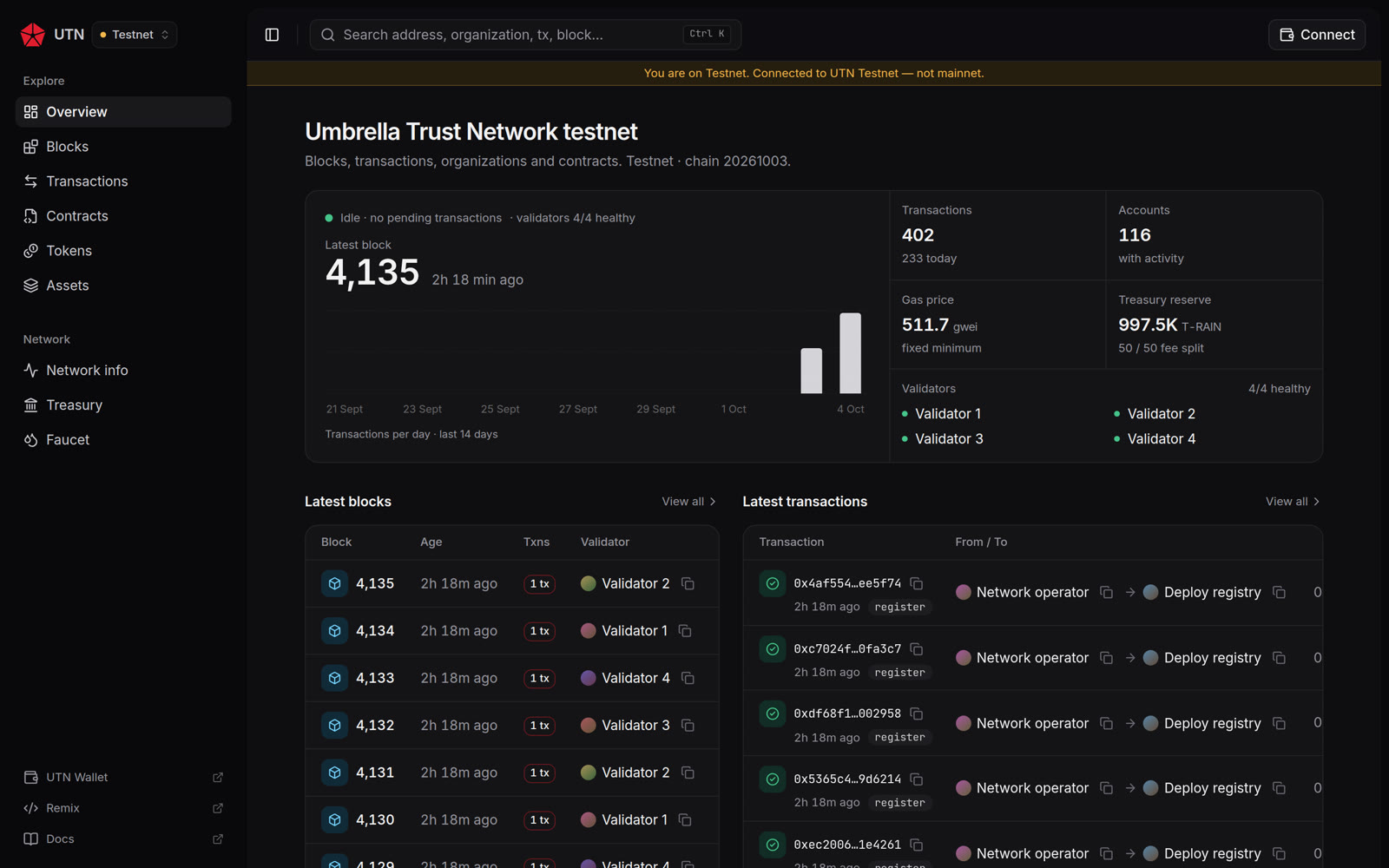Copy Validator 3 address in block 4,132 row
The image size is (1389, 868).
tap(688, 726)
